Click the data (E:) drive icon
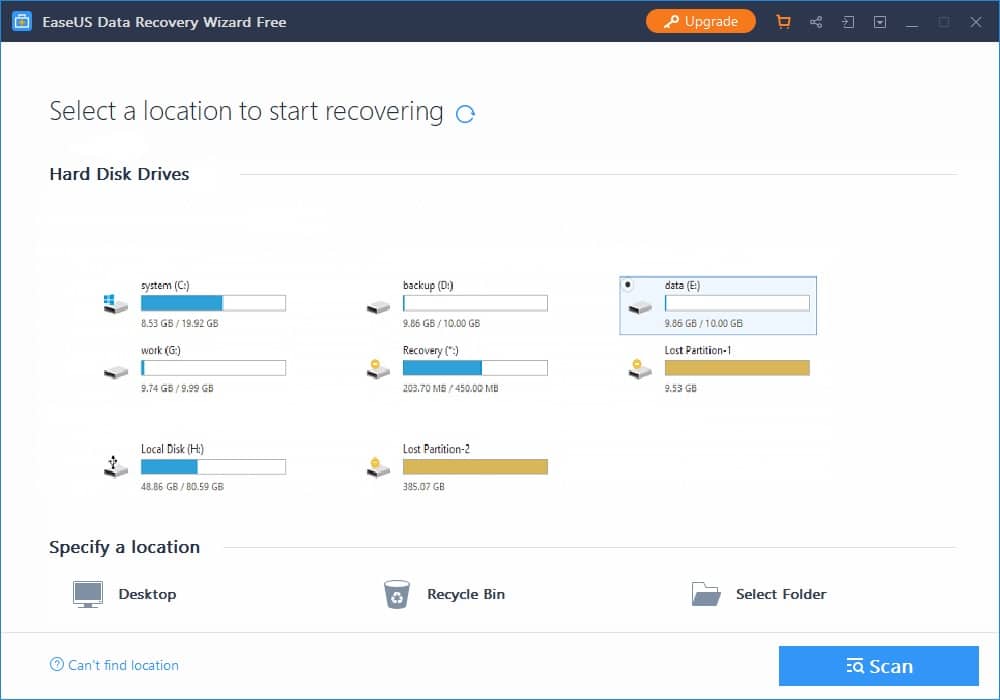This screenshot has height=700, width=1000. point(640,308)
